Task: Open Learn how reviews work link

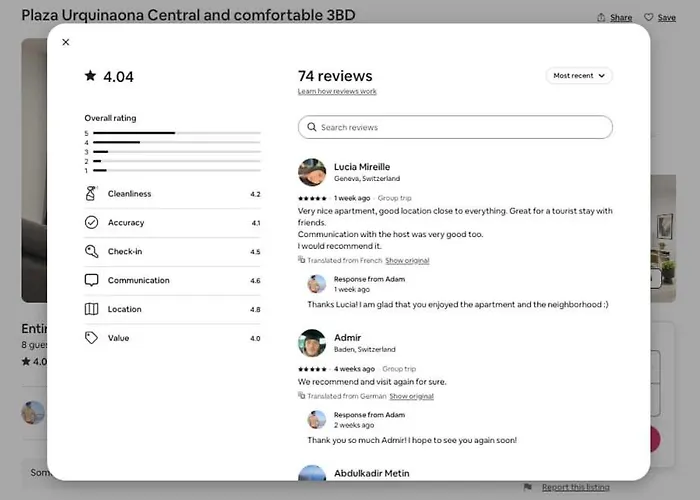Action: (x=337, y=91)
